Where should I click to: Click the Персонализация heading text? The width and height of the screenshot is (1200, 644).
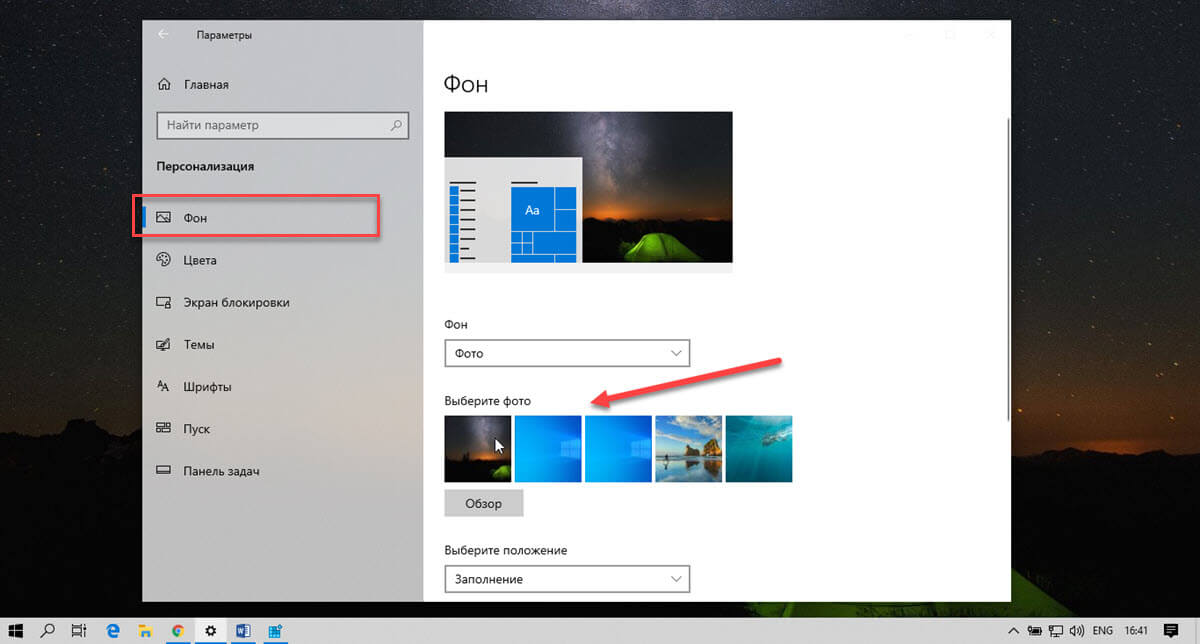coord(205,166)
